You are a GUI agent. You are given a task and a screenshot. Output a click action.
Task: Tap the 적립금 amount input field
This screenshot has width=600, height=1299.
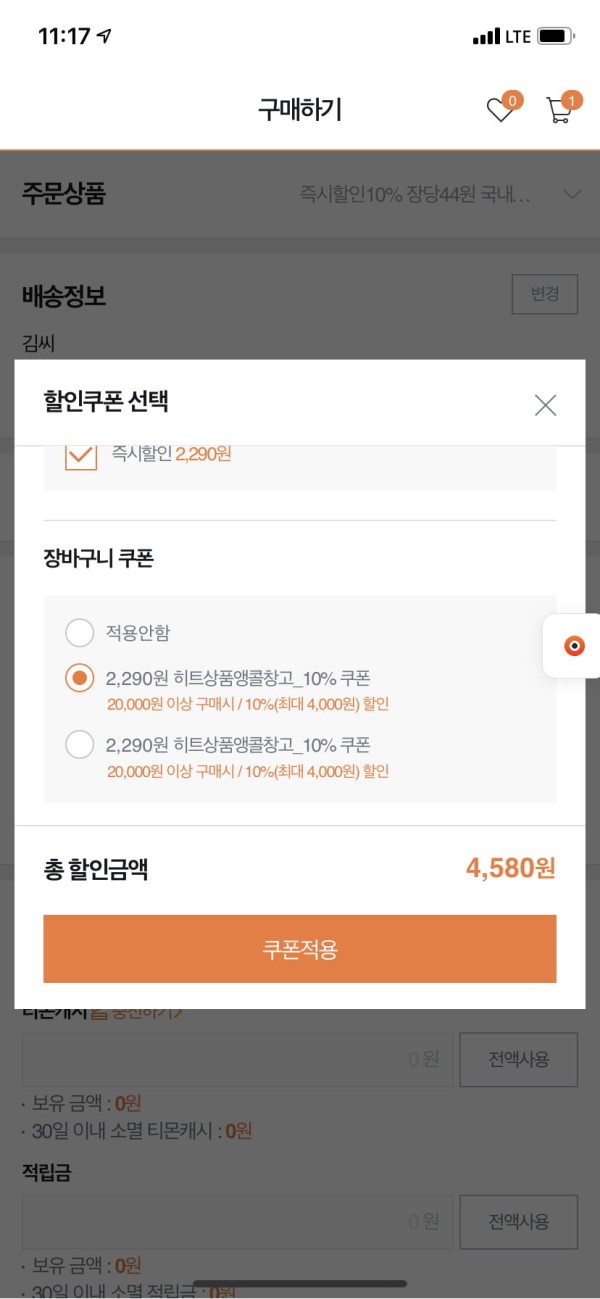(236, 1222)
